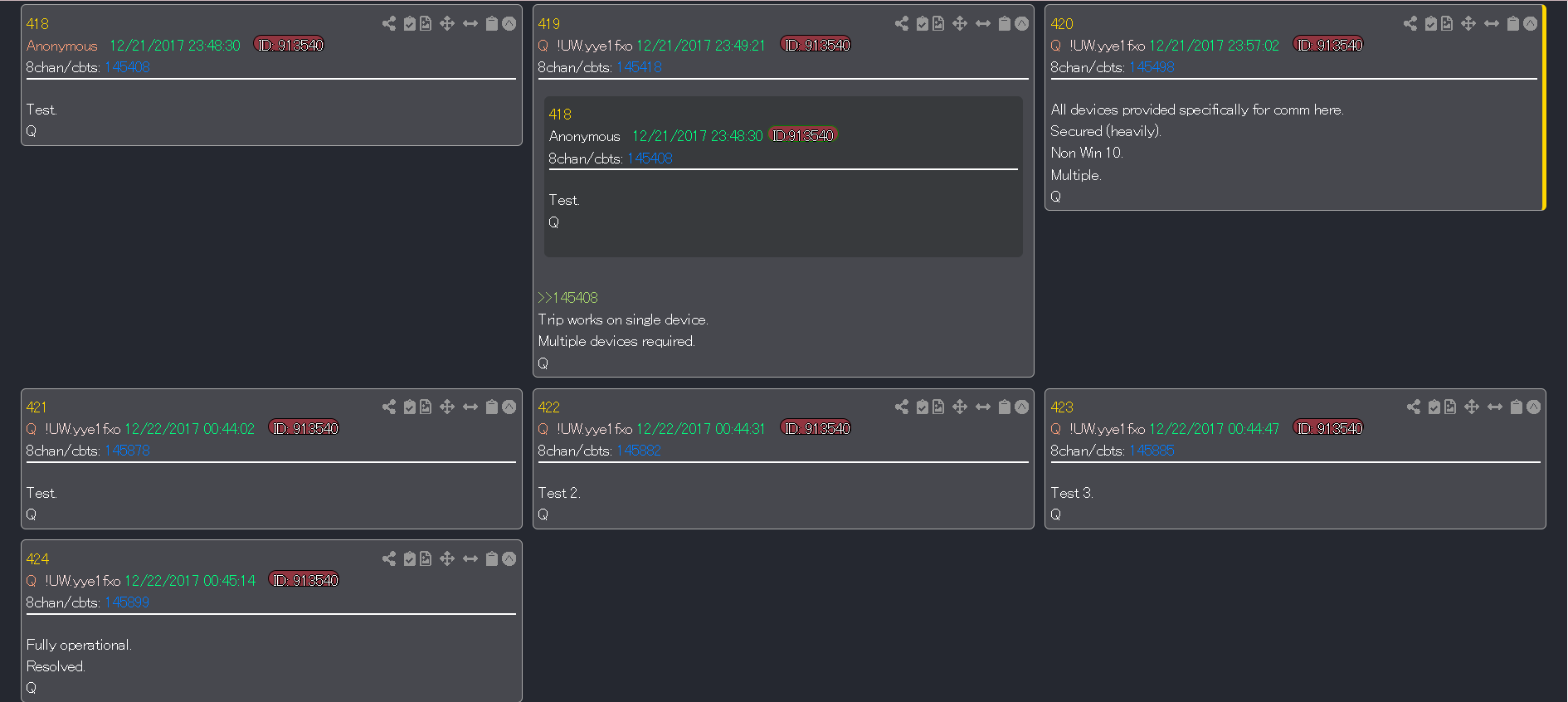Click the four-arrow move icon on post 418
1568x702 pixels.
(x=447, y=23)
